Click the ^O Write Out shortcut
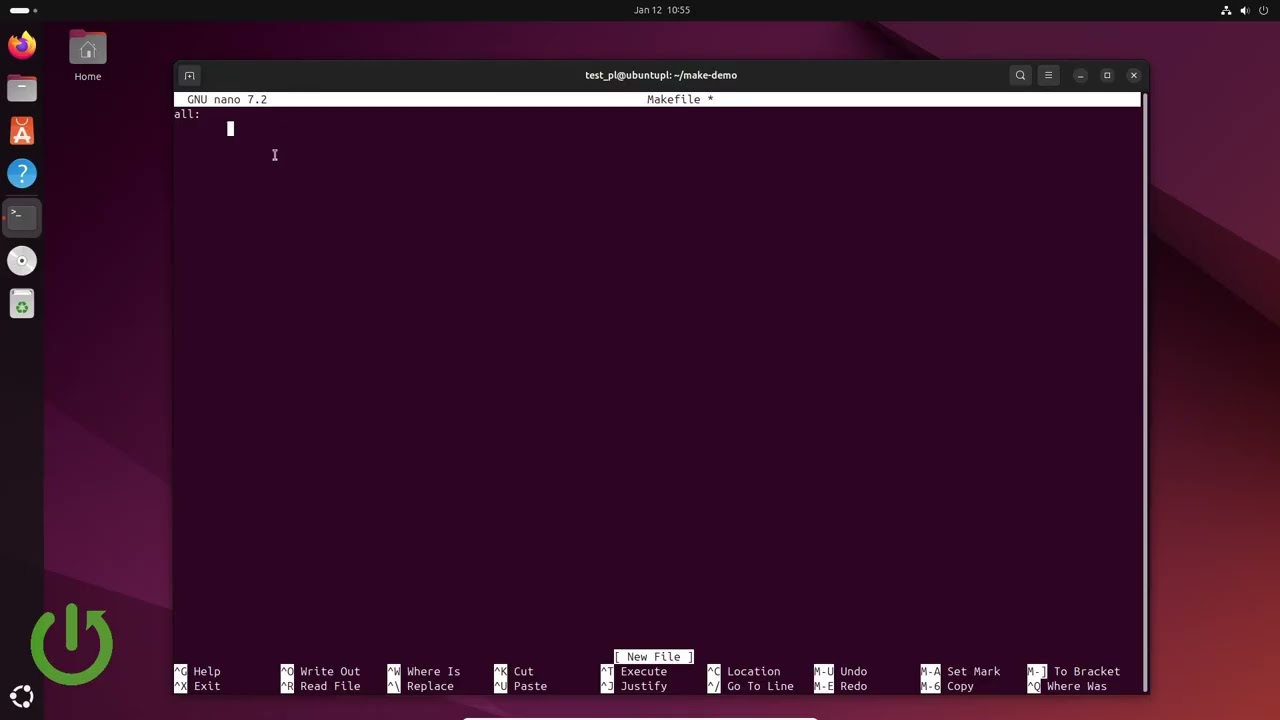 point(320,672)
